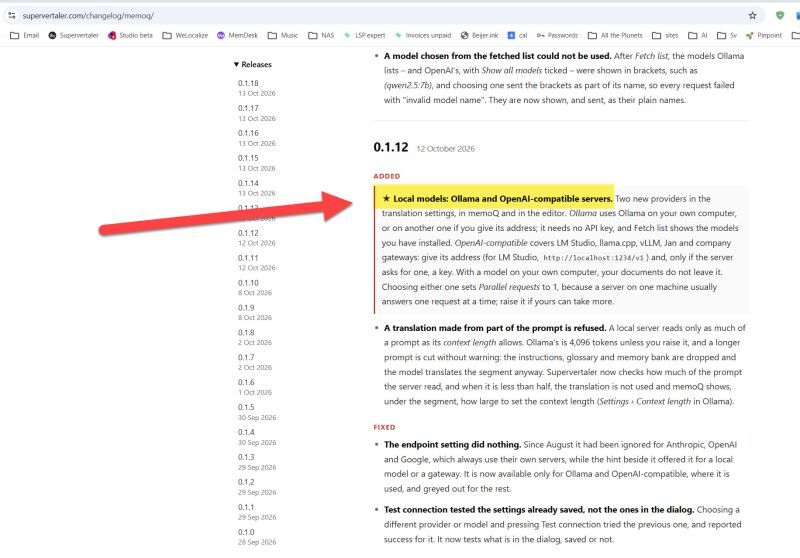Image resolution: width=800 pixels, height=558 pixels.
Task: Open the green shield extension icon
Action: click(780, 16)
